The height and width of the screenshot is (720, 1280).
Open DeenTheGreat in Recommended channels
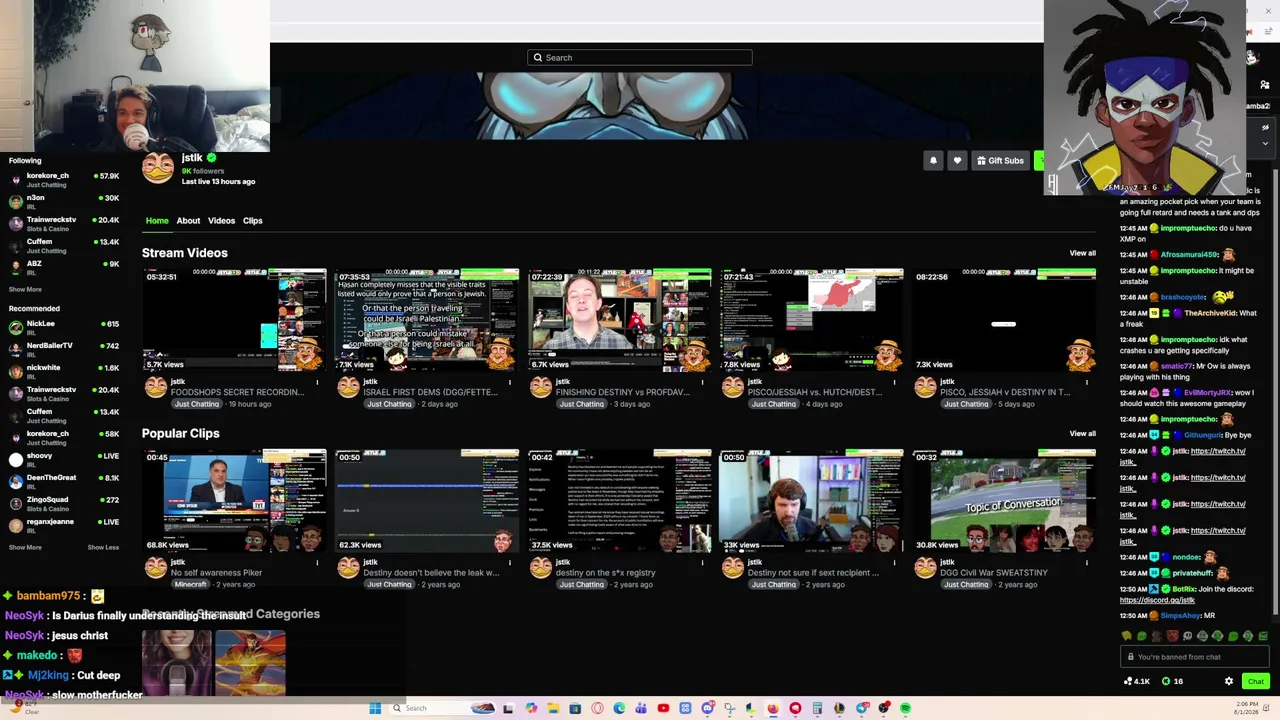click(x=64, y=482)
